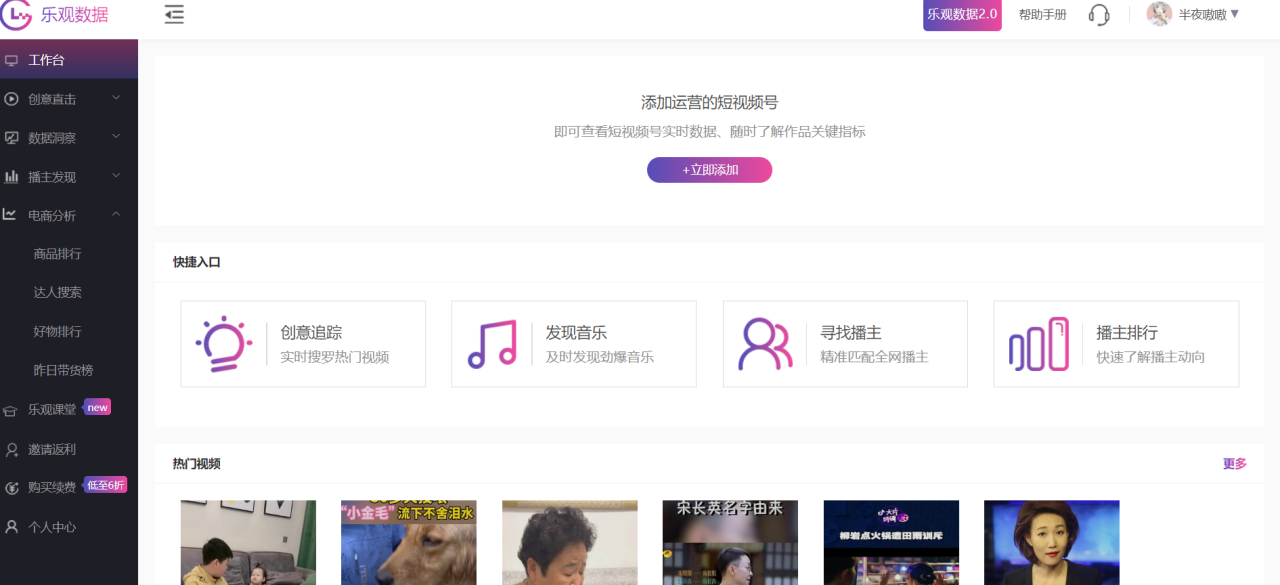Image resolution: width=1280 pixels, height=585 pixels.
Task: Click the pink 乐观数据2.0 banner button
Action: pyautogui.click(x=961, y=15)
